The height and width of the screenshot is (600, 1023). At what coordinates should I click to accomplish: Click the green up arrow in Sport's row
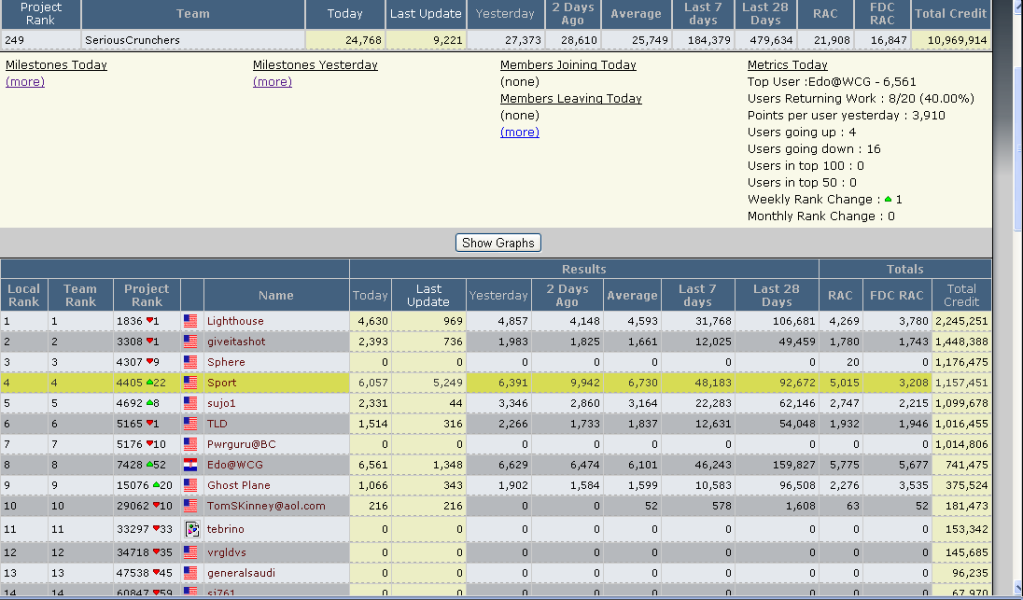coord(150,383)
